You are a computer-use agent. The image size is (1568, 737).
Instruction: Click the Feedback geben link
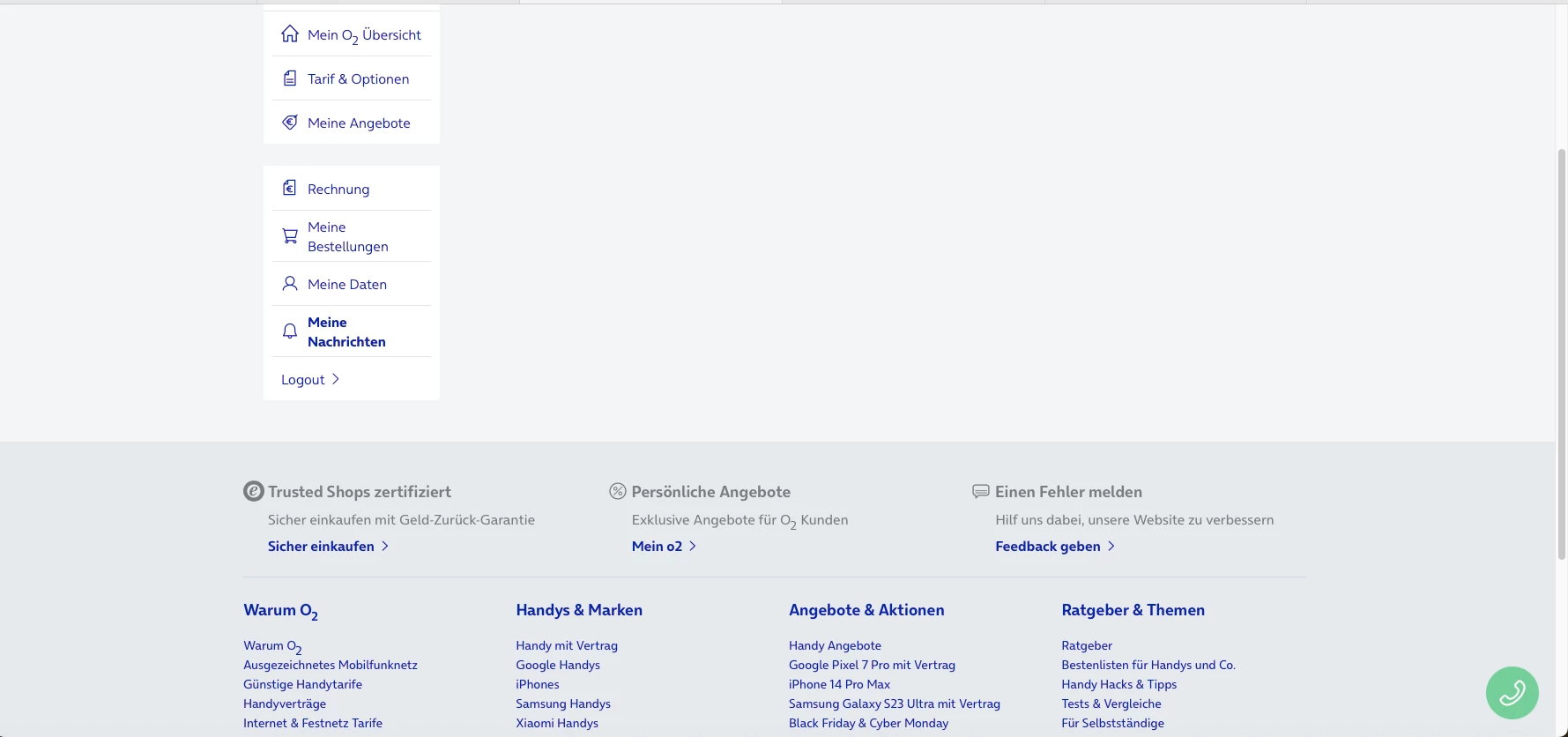click(x=1048, y=547)
